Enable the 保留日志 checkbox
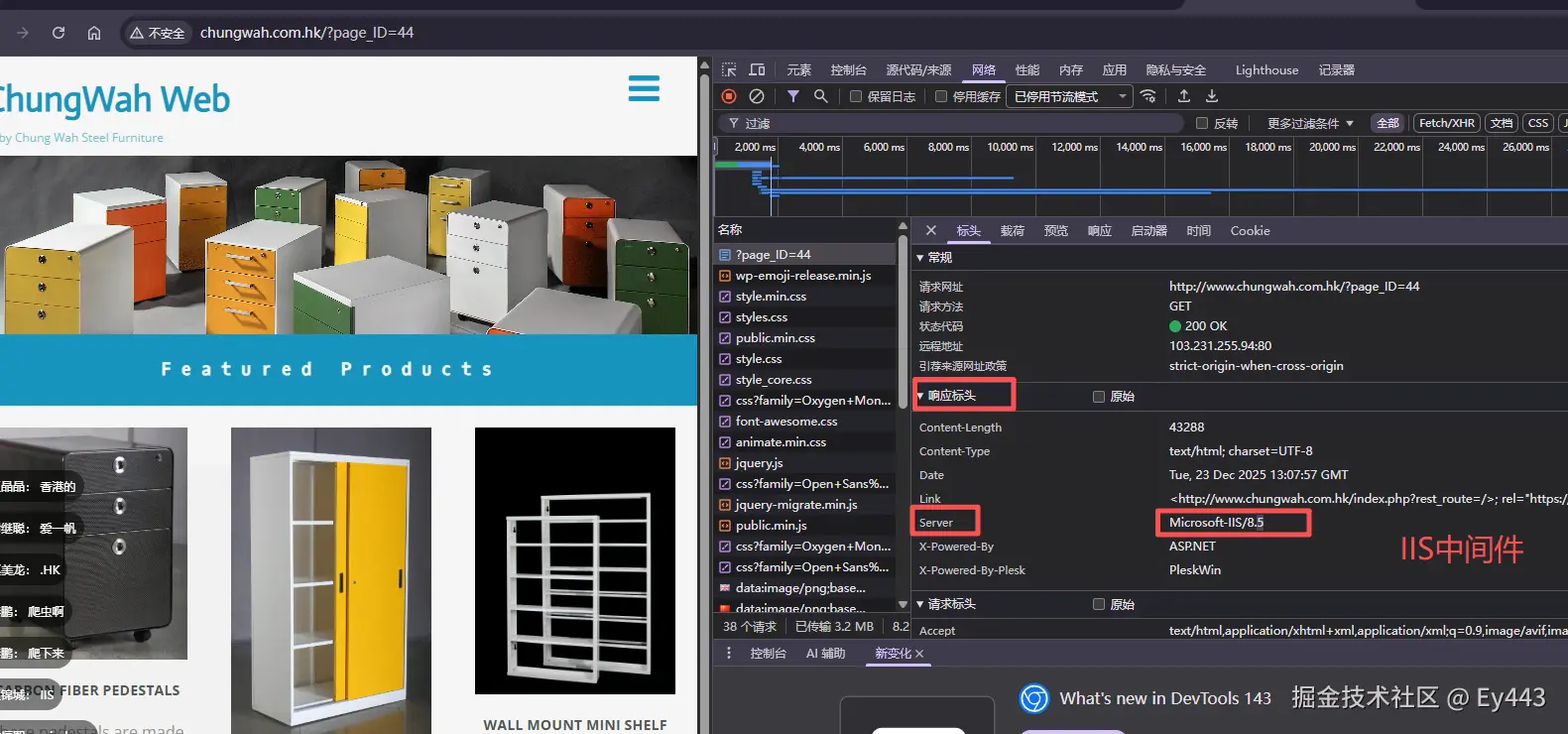The image size is (1568, 734). click(x=856, y=96)
